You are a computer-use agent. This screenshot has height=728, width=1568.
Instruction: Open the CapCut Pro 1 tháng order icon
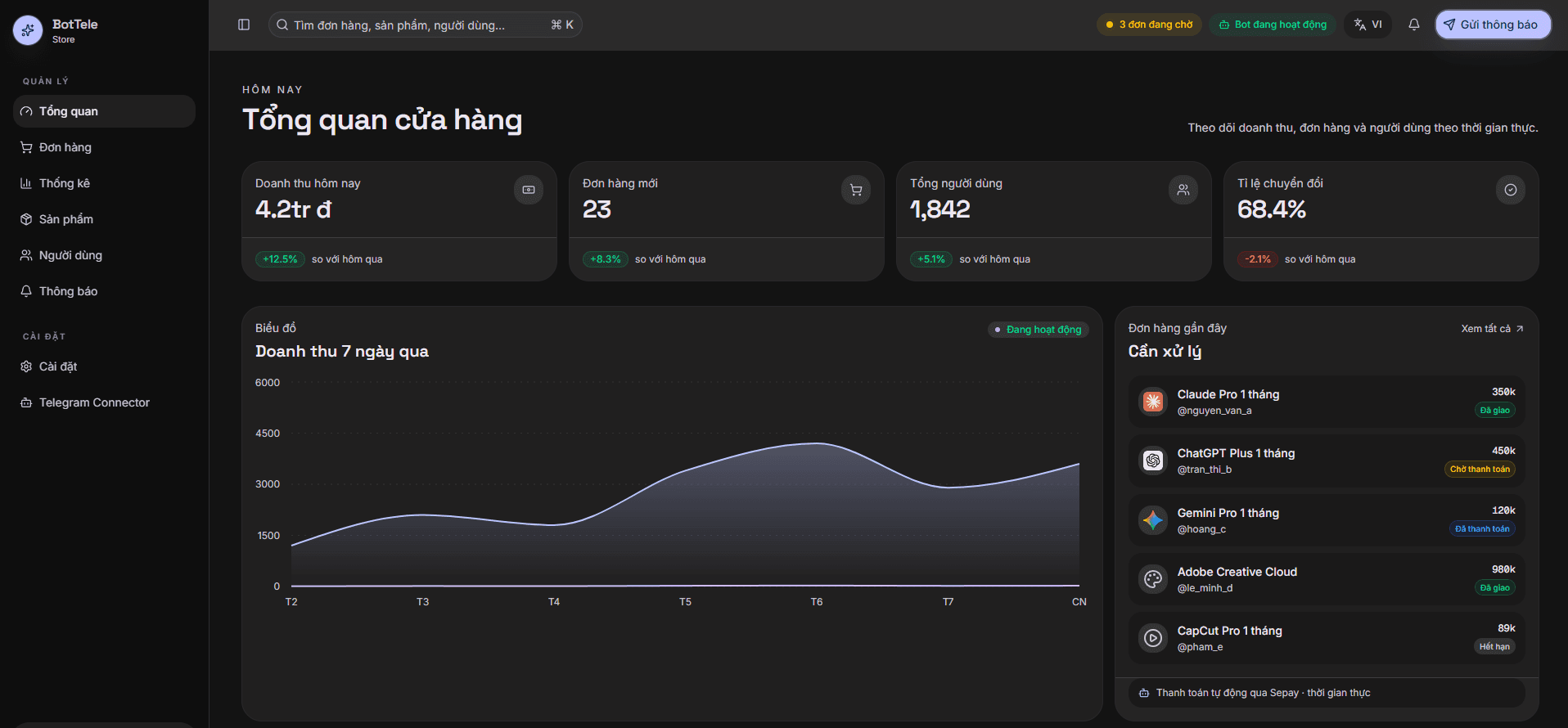1153,638
